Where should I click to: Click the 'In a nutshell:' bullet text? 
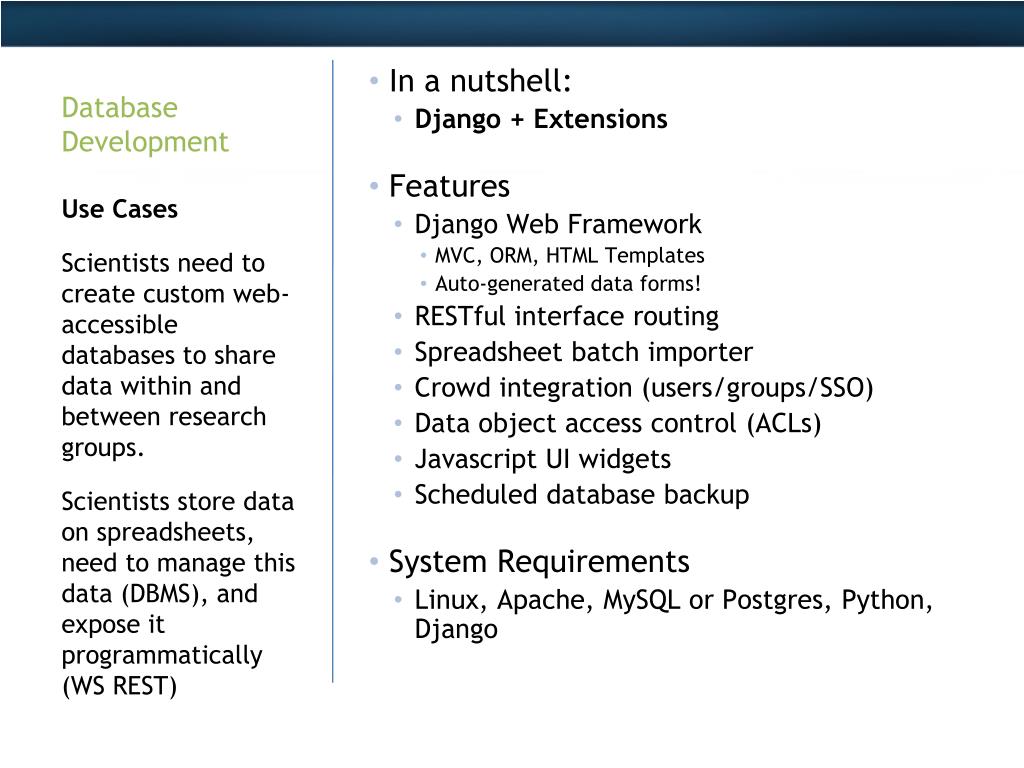[x=480, y=82]
